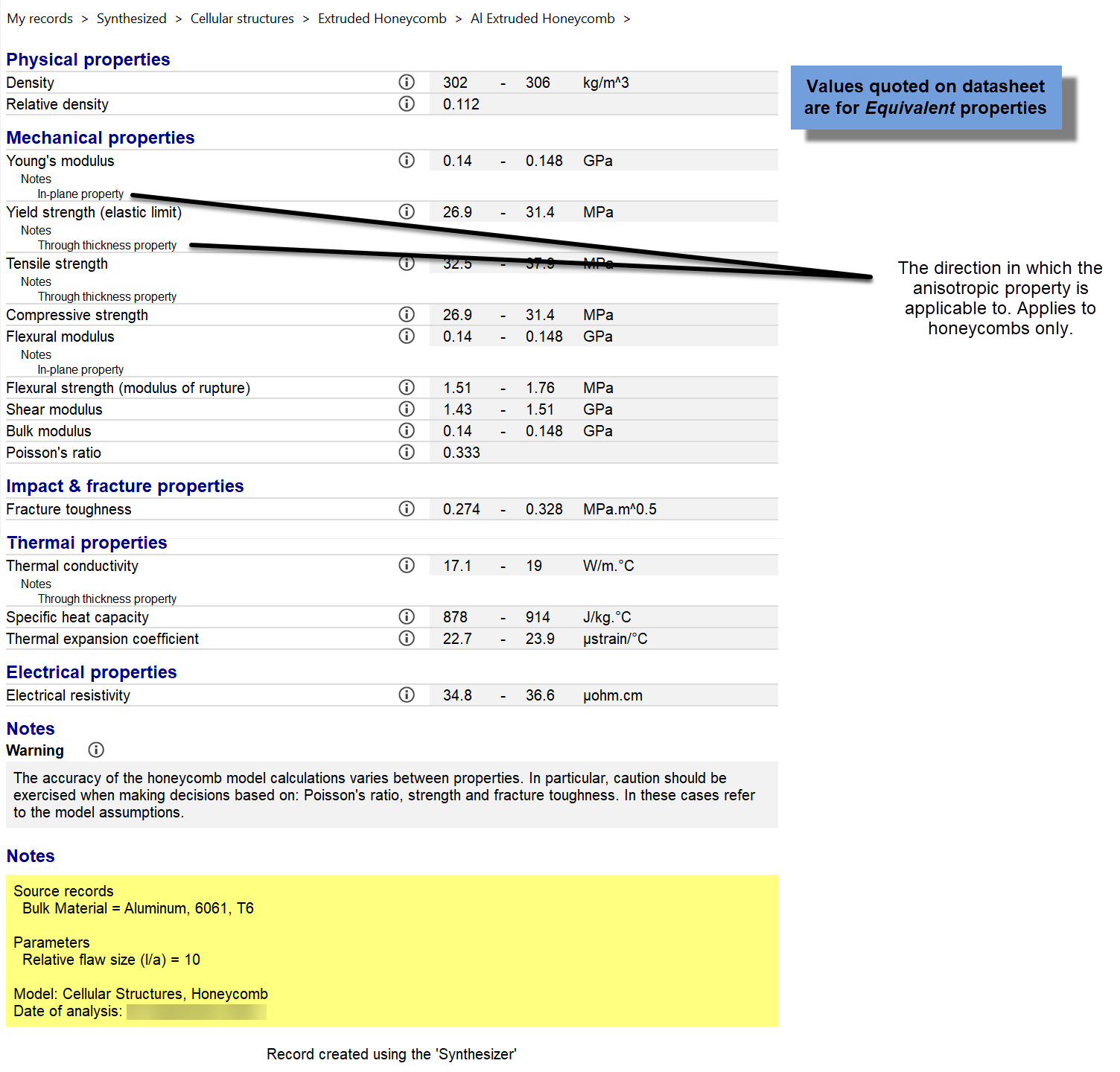The image size is (1120, 1072).
Task: Select the Specific heat capacity label
Action: (x=77, y=617)
